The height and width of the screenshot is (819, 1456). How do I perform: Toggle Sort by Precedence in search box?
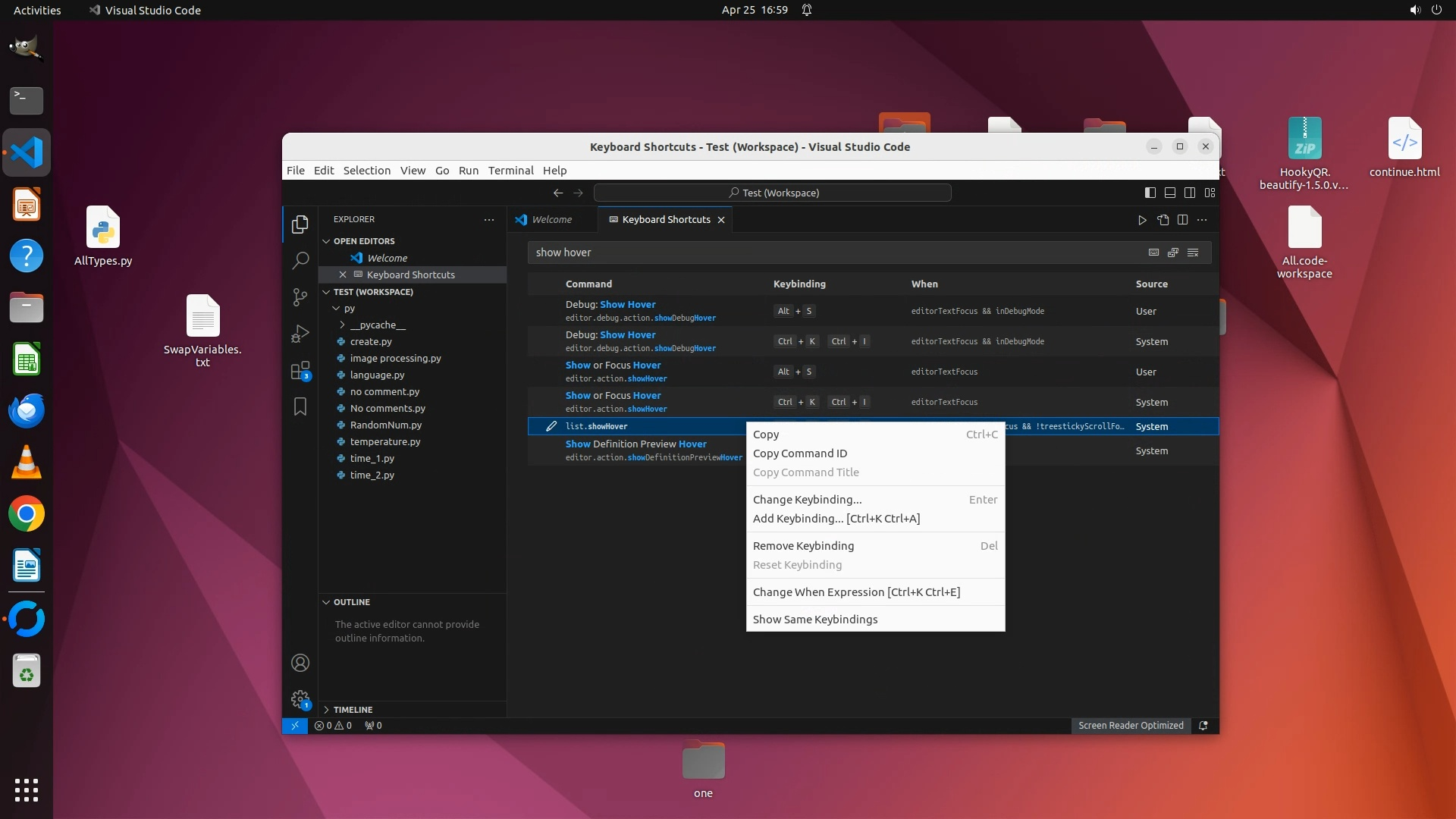point(1173,253)
